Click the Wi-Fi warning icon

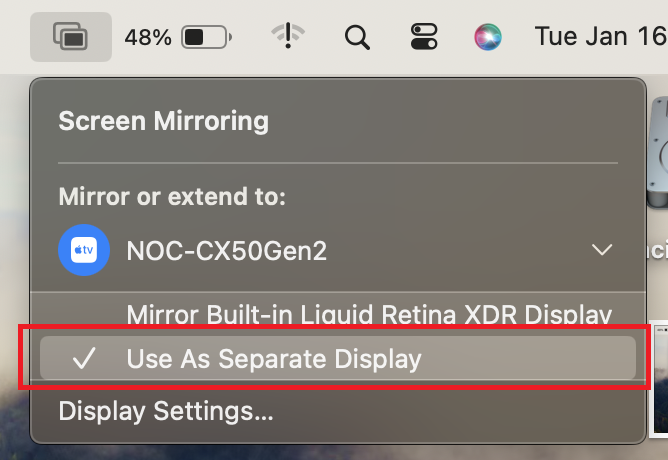[288, 37]
